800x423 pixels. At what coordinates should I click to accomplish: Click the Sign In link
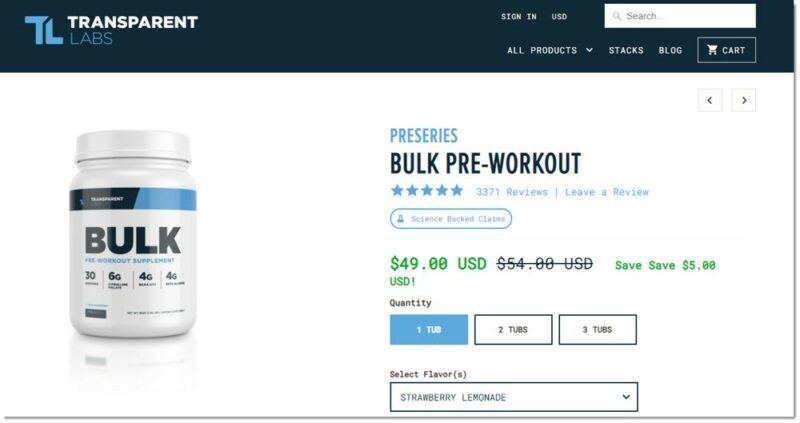coord(518,16)
